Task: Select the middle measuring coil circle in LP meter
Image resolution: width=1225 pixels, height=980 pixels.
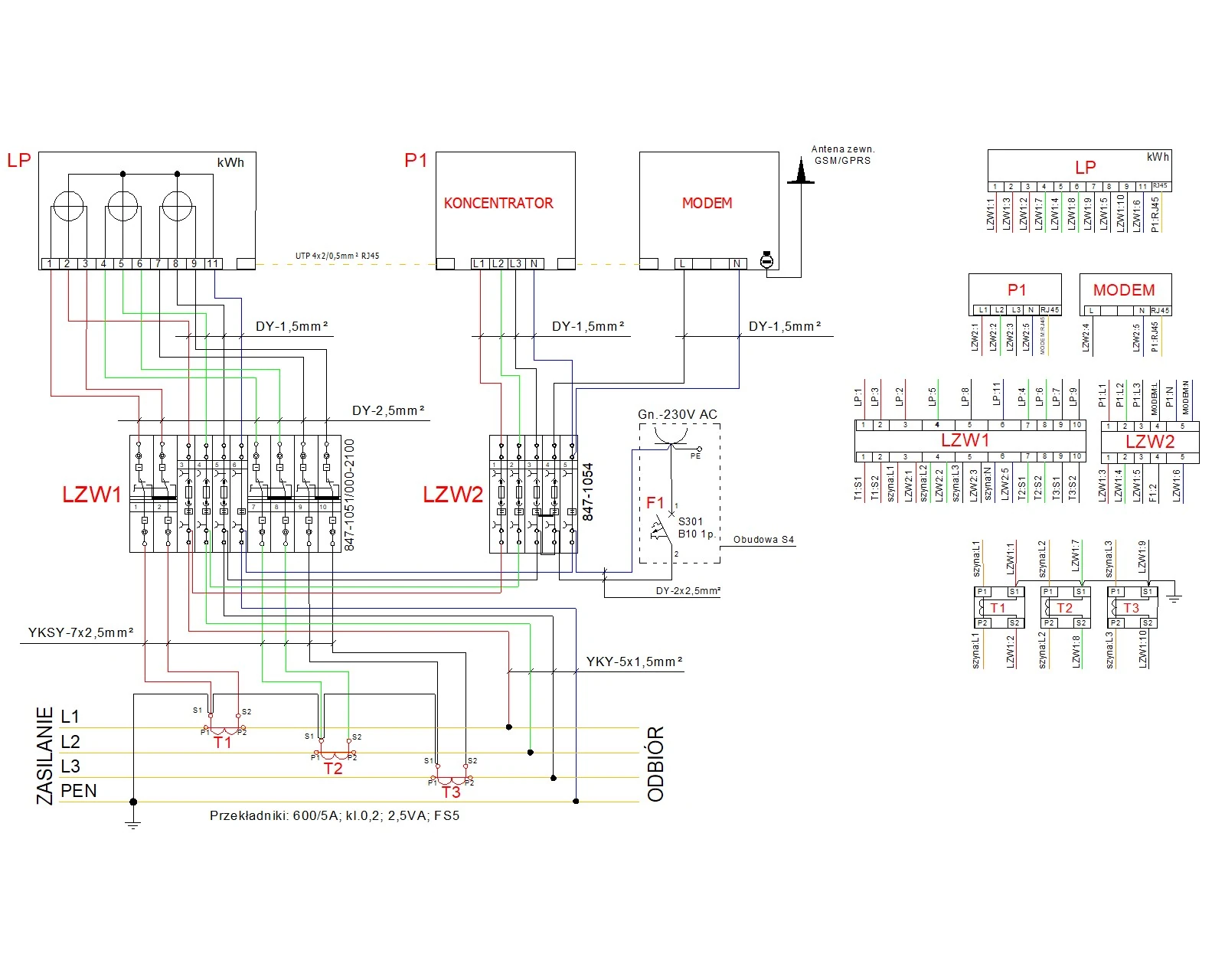Action: point(122,207)
